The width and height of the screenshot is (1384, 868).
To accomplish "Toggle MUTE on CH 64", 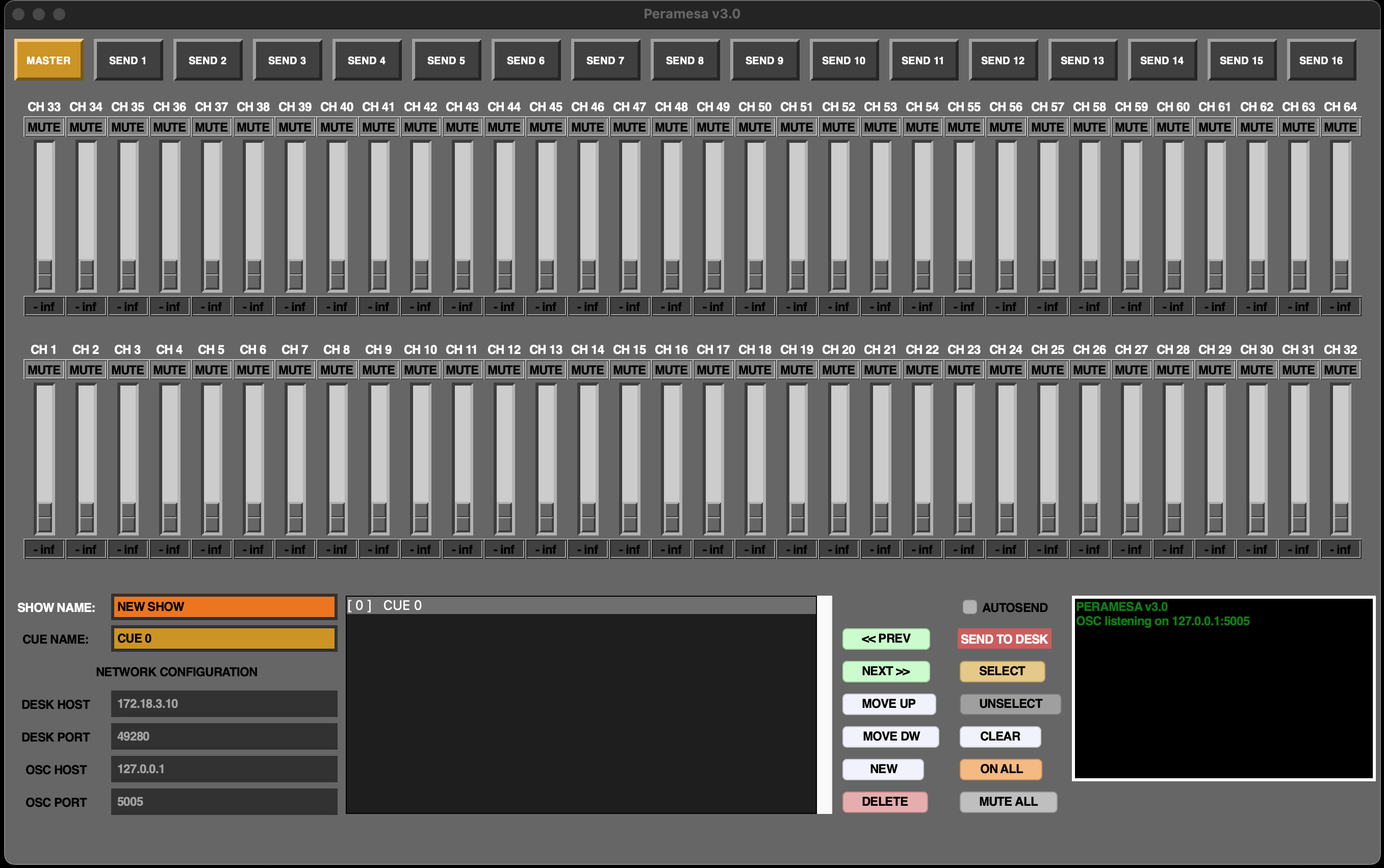I will pyautogui.click(x=1341, y=126).
